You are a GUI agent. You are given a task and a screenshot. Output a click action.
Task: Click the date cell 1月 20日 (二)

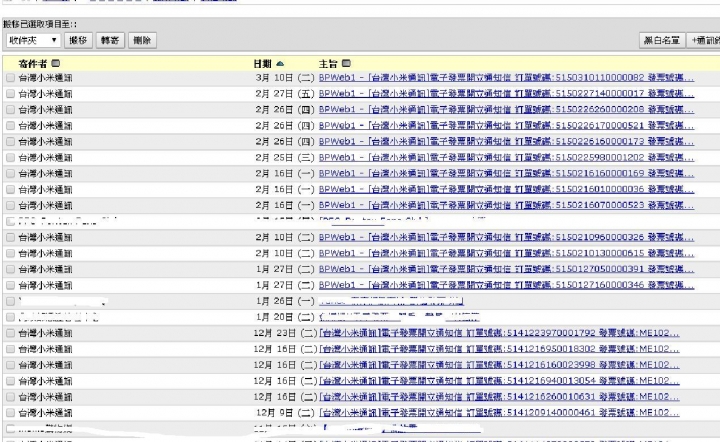point(285,318)
